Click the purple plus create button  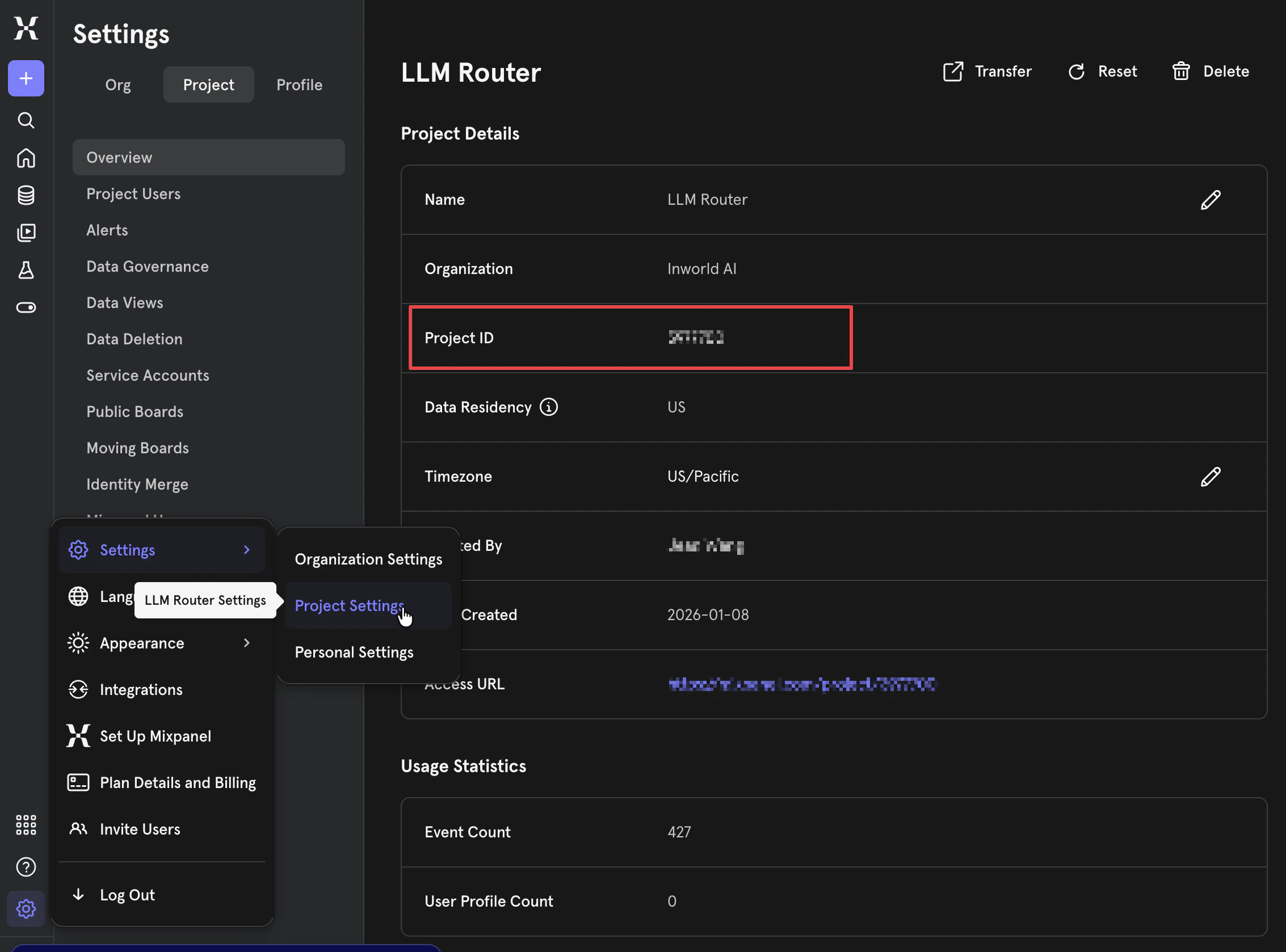26,78
